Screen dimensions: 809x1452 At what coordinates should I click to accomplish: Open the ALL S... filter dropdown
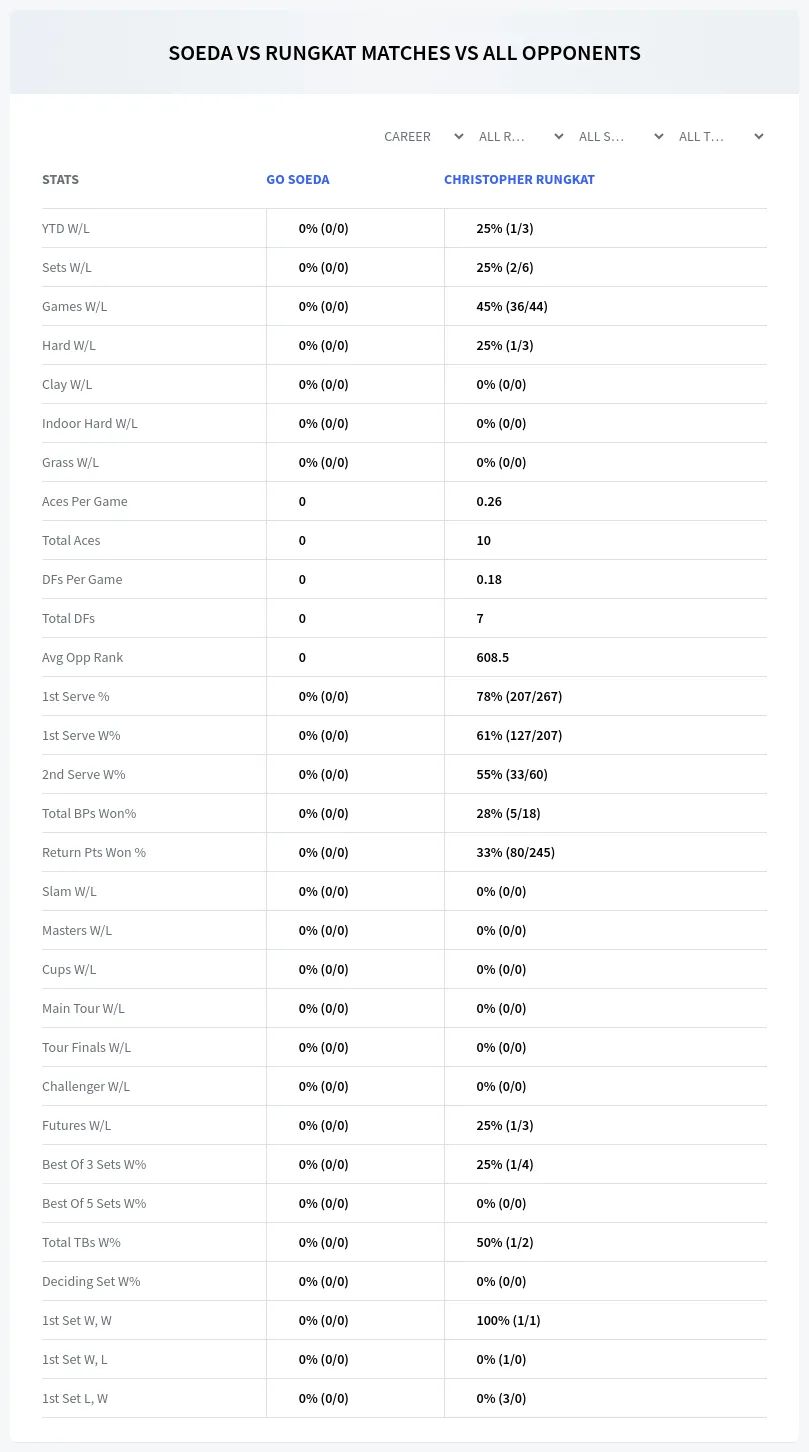[620, 136]
